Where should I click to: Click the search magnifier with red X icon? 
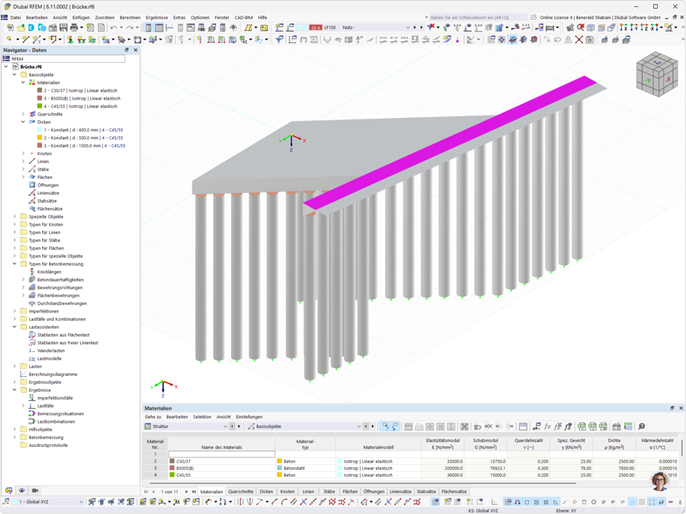coord(581,28)
